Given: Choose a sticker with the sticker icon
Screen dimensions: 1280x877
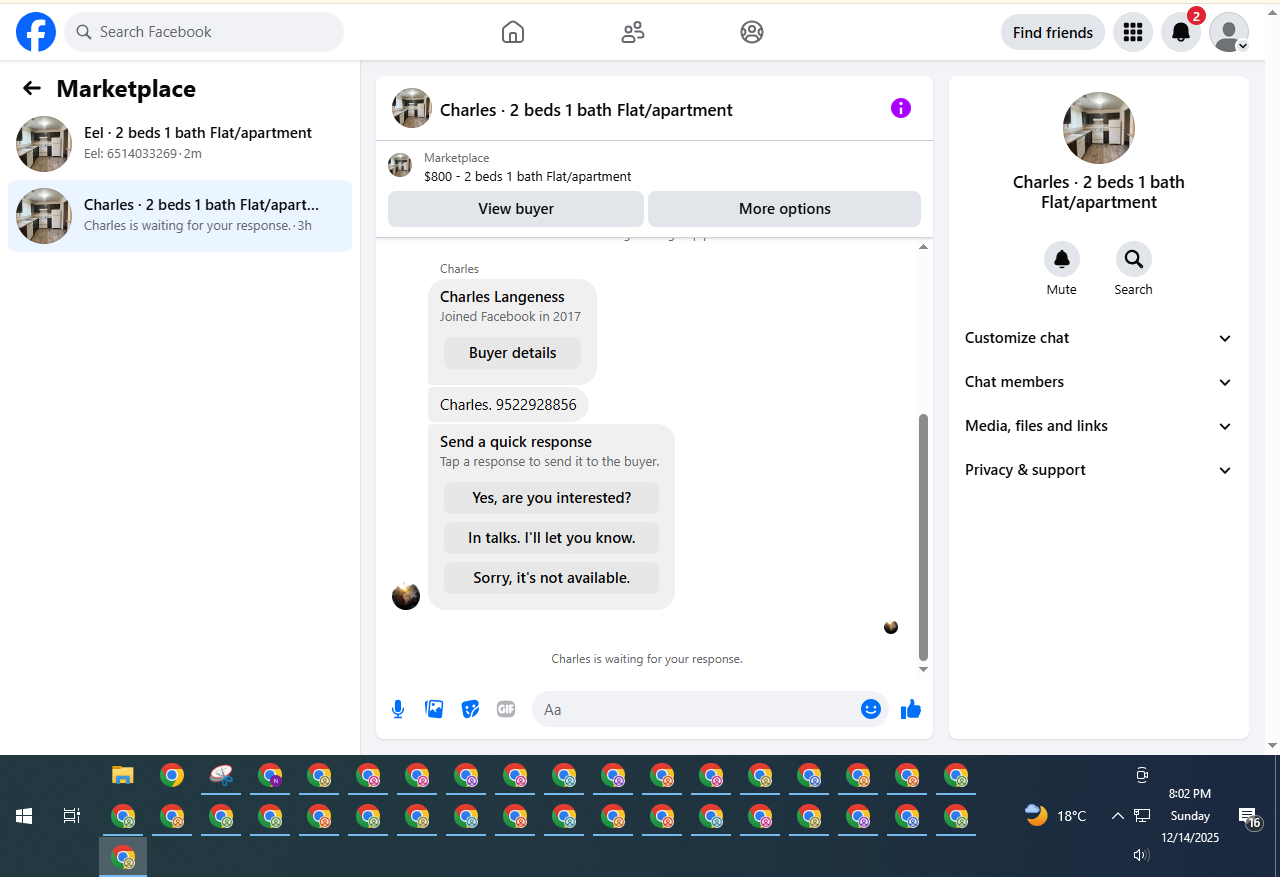Looking at the screenshot, I should pos(470,709).
